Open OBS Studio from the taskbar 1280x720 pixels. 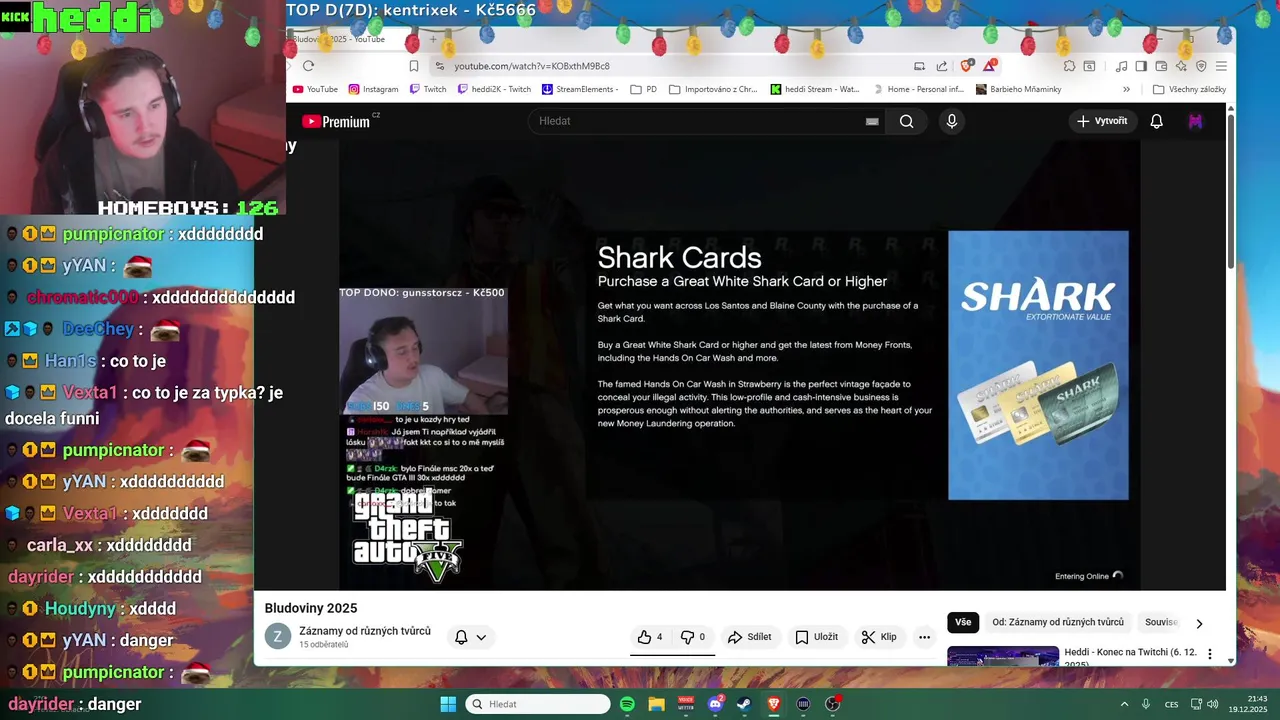(832, 704)
